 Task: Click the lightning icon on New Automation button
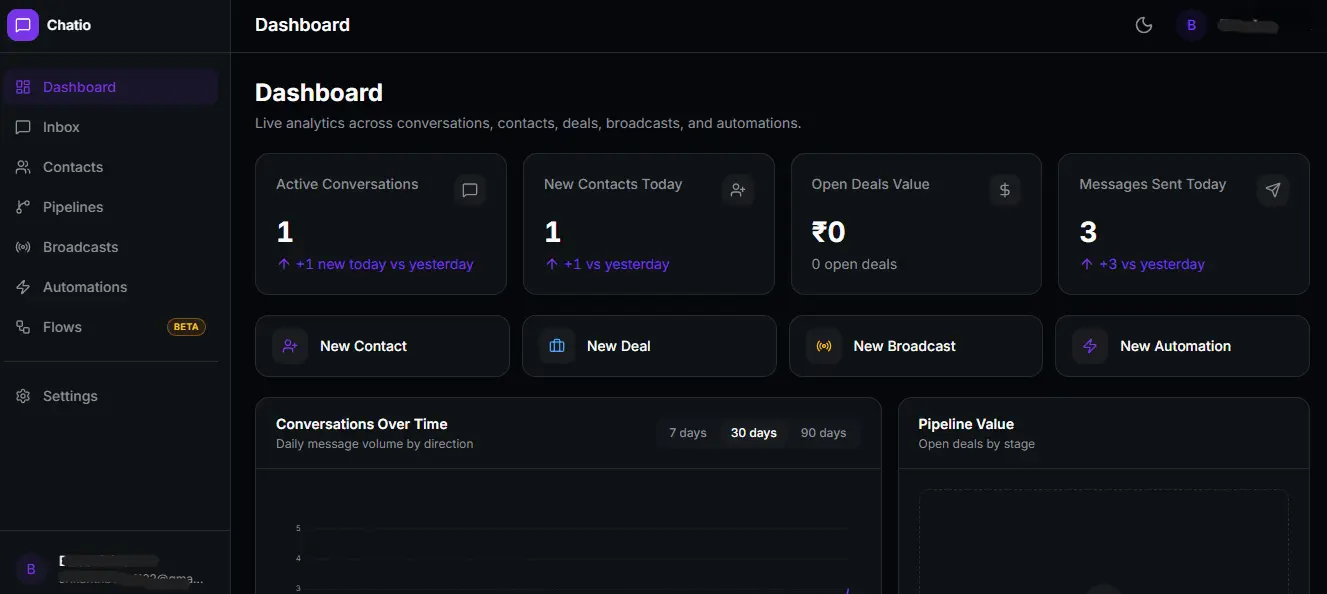coord(1090,346)
